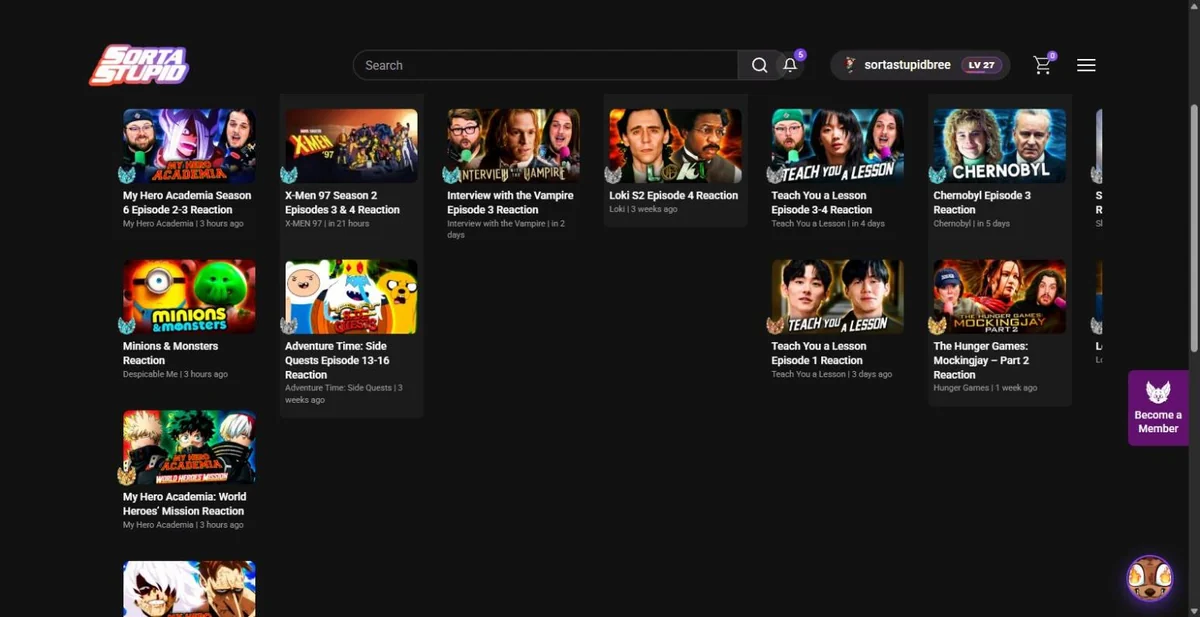Open The Hunger Games: Mockingjay Part 2 Reaction title
This screenshot has width=1200, height=617.
(x=981, y=360)
